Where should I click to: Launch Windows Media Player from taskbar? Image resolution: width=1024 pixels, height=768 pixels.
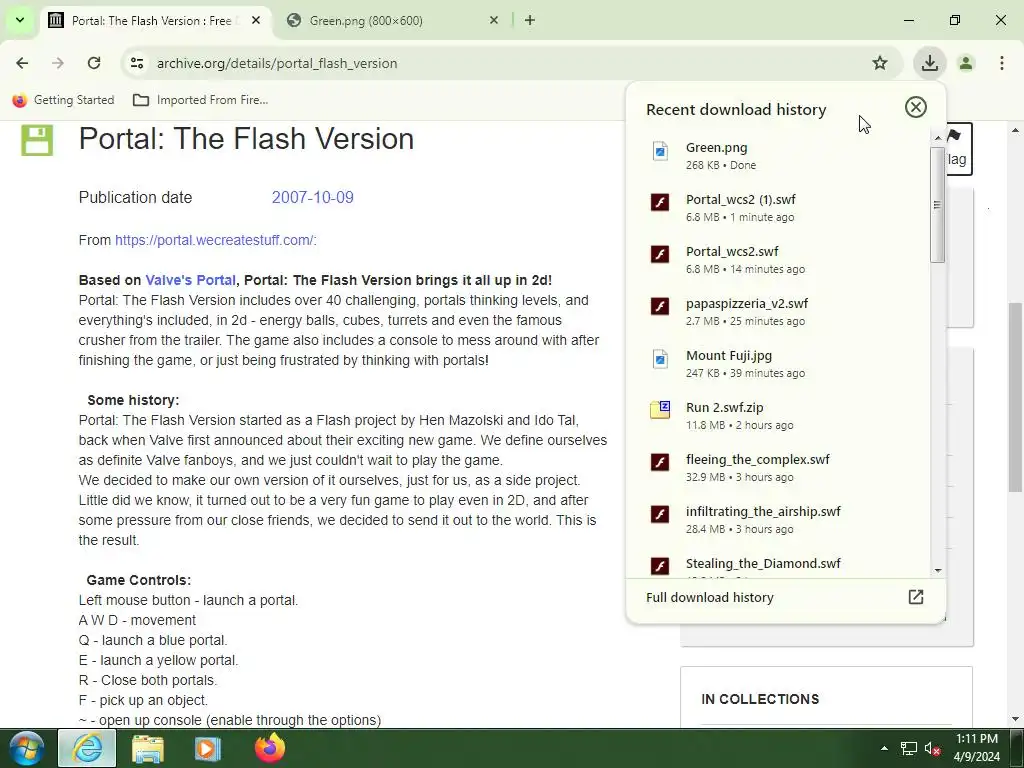(x=208, y=748)
